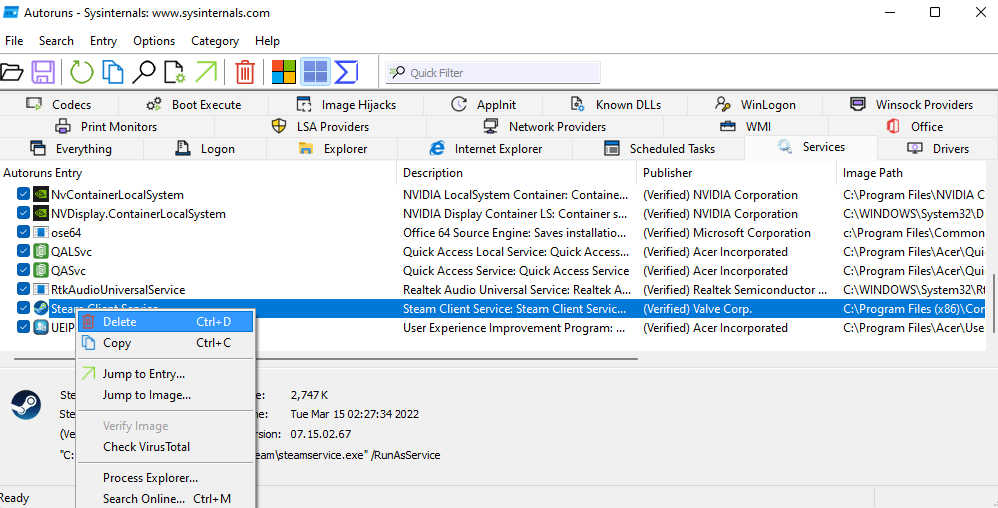Toggle the Microsoft entries filter icon

click(x=284, y=72)
